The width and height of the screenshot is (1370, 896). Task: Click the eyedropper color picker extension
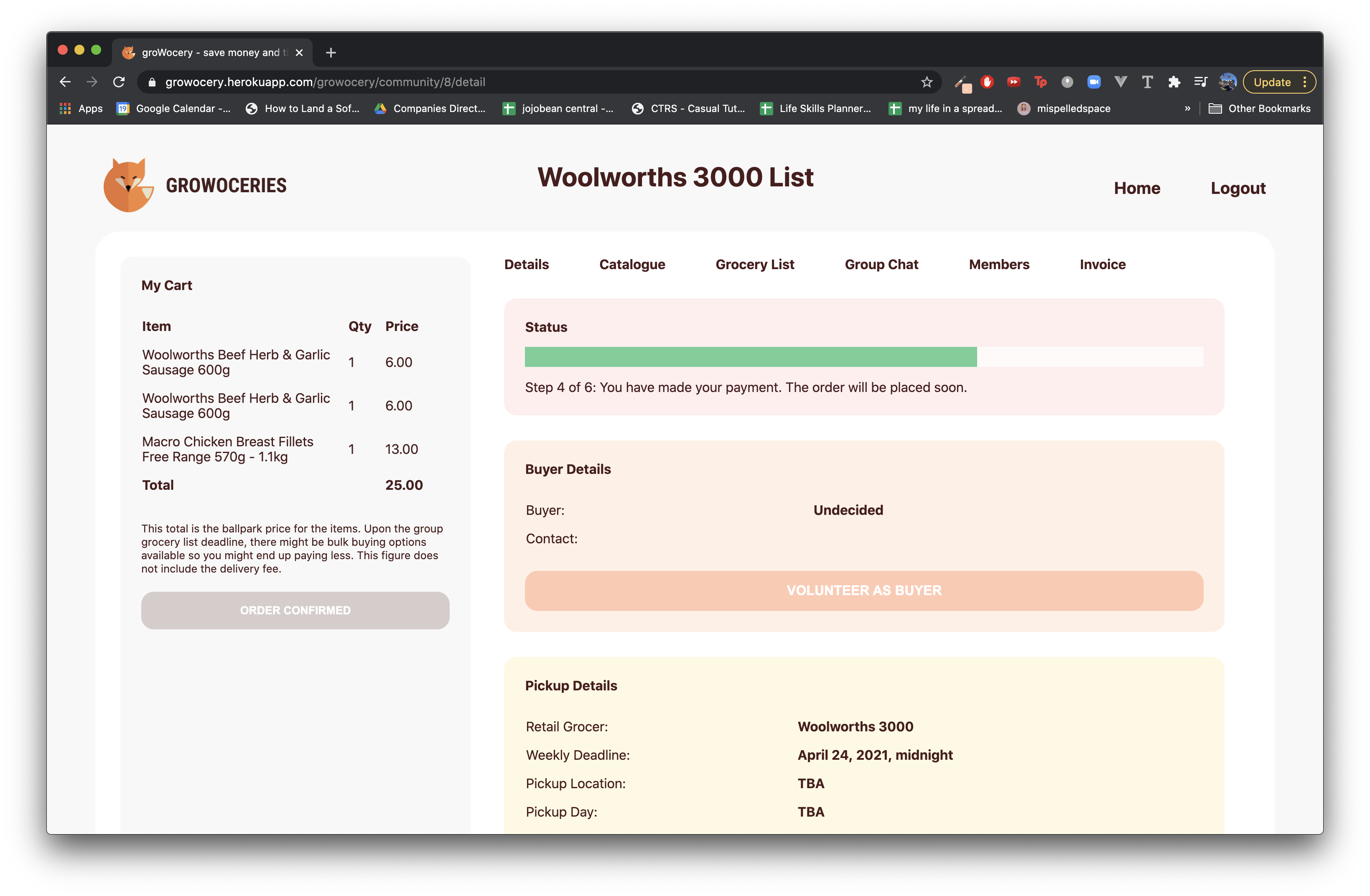pos(961,84)
